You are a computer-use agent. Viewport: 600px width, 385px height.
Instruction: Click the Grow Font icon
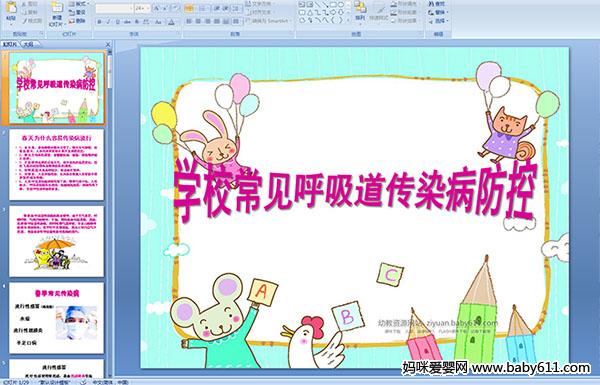tap(157, 8)
